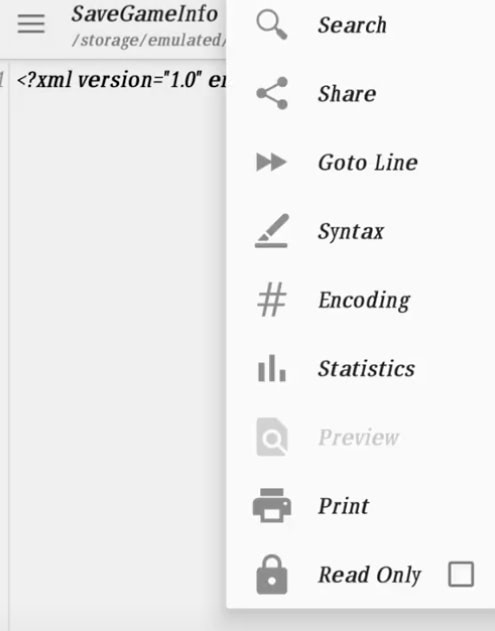Select the Search menu entry
The height and width of the screenshot is (631, 495).
pos(361,25)
